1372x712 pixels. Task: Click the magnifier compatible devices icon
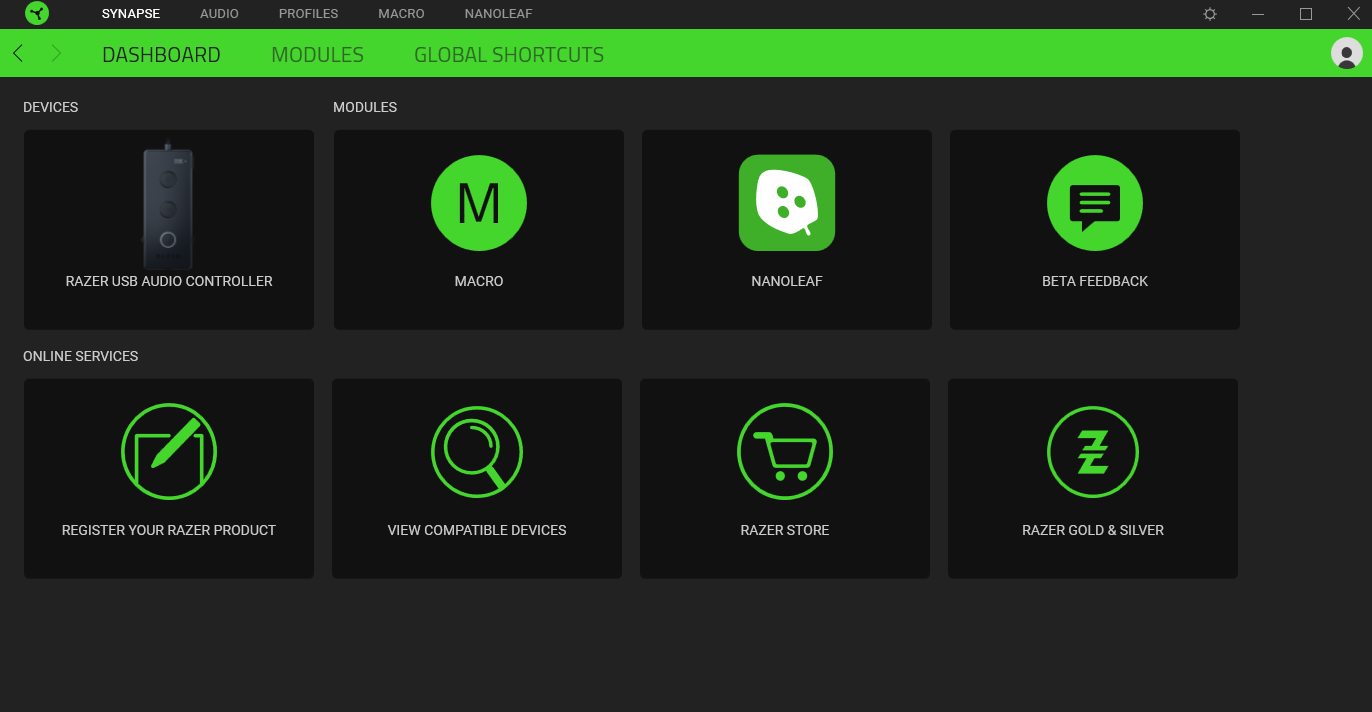(477, 451)
